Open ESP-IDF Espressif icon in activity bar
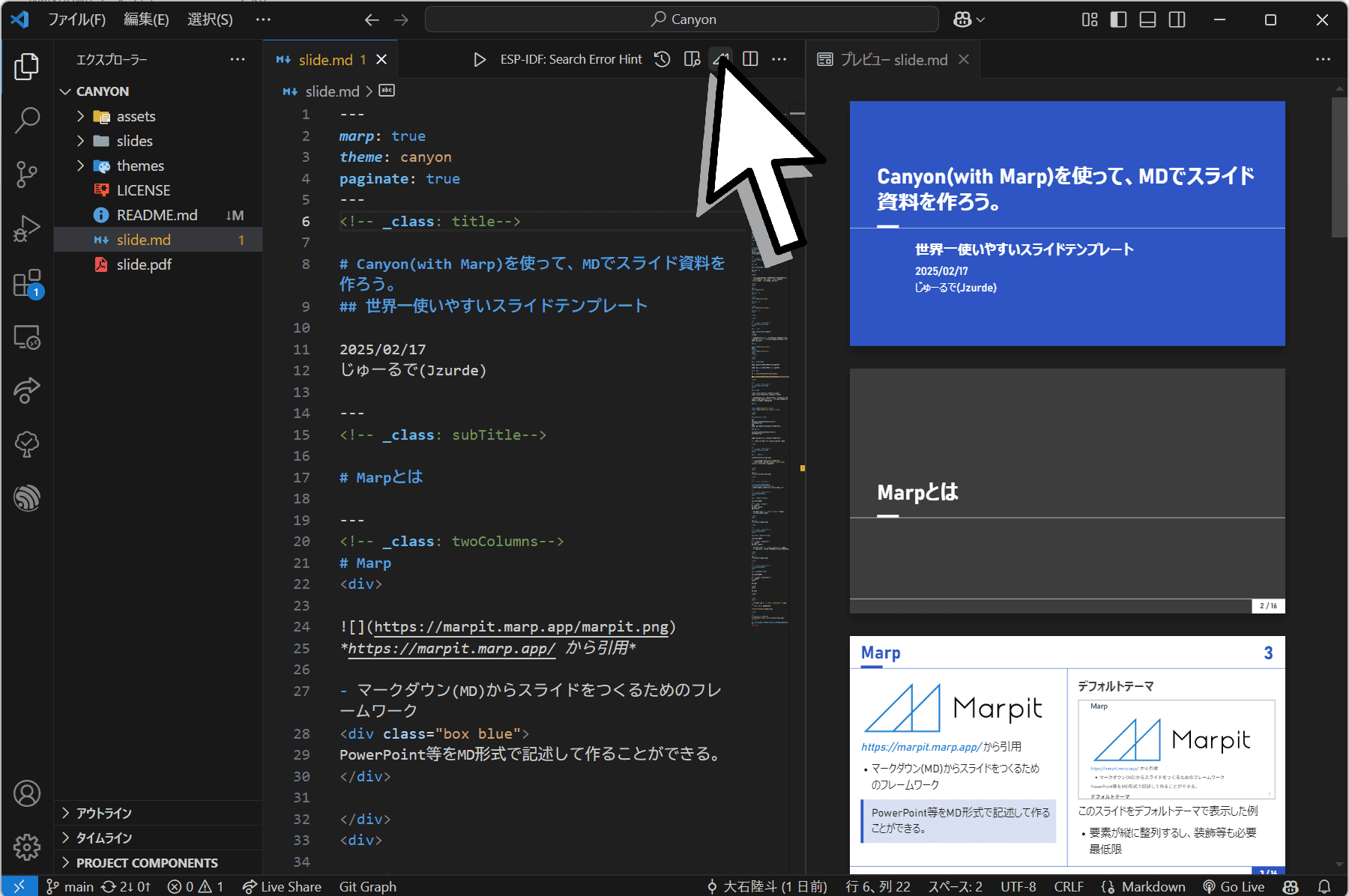Viewport: 1349px width, 896px height. click(27, 497)
